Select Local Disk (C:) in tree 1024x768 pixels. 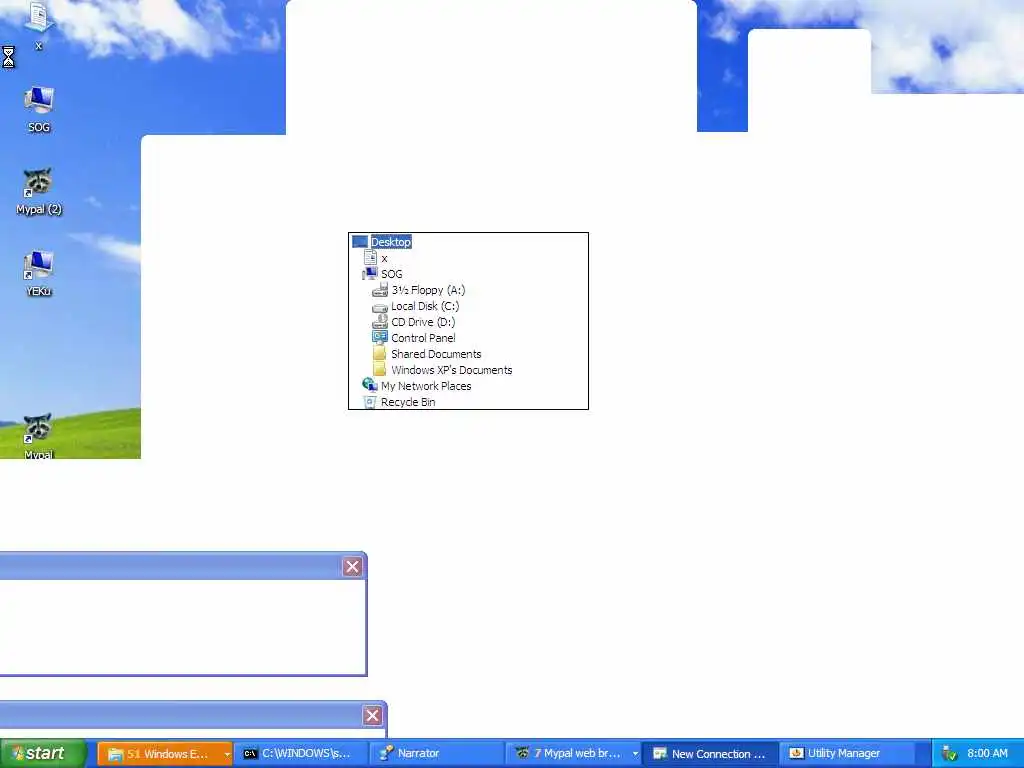click(x=425, y=306)
